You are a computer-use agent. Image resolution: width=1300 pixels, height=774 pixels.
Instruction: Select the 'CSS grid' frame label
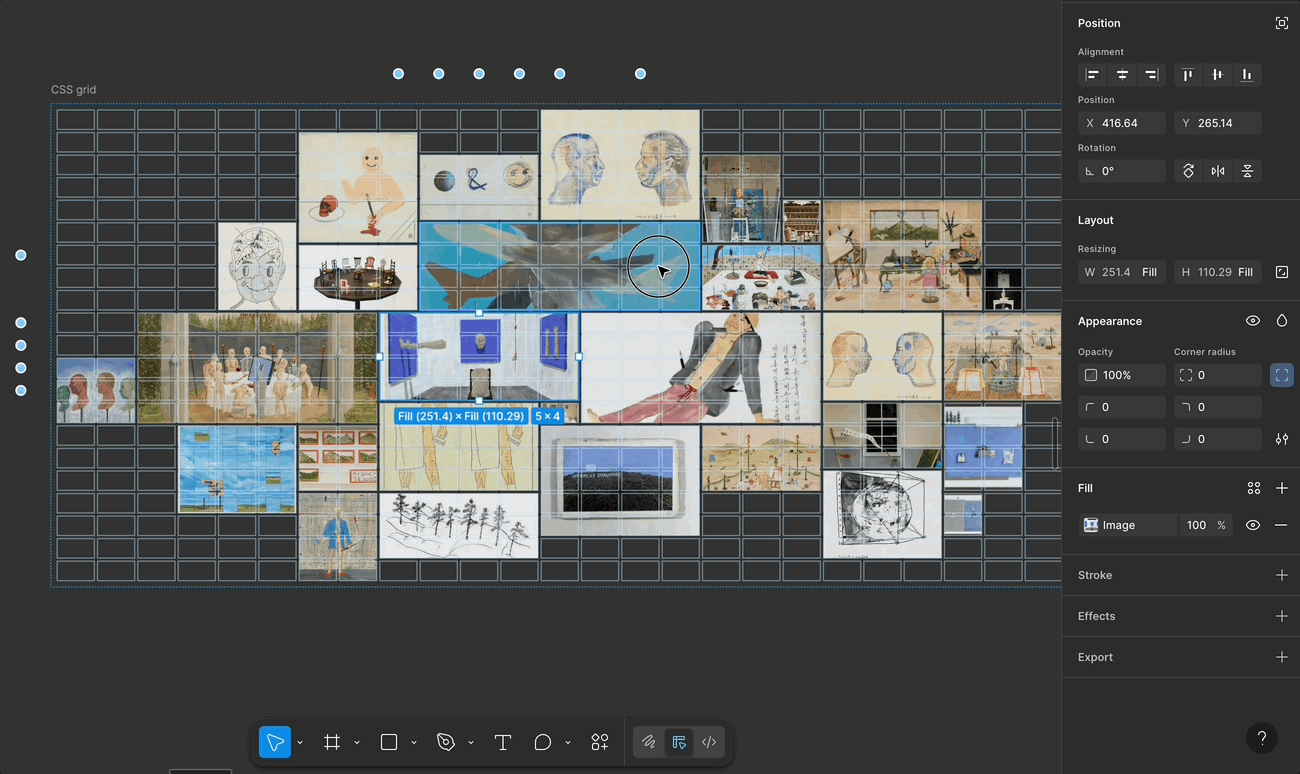click(74, 90)
